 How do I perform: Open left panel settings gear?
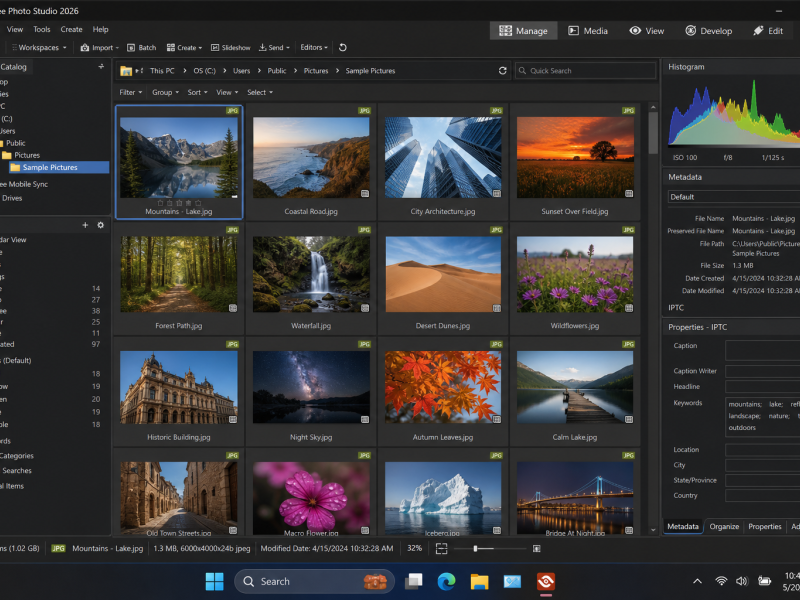(x=101, y=225)
